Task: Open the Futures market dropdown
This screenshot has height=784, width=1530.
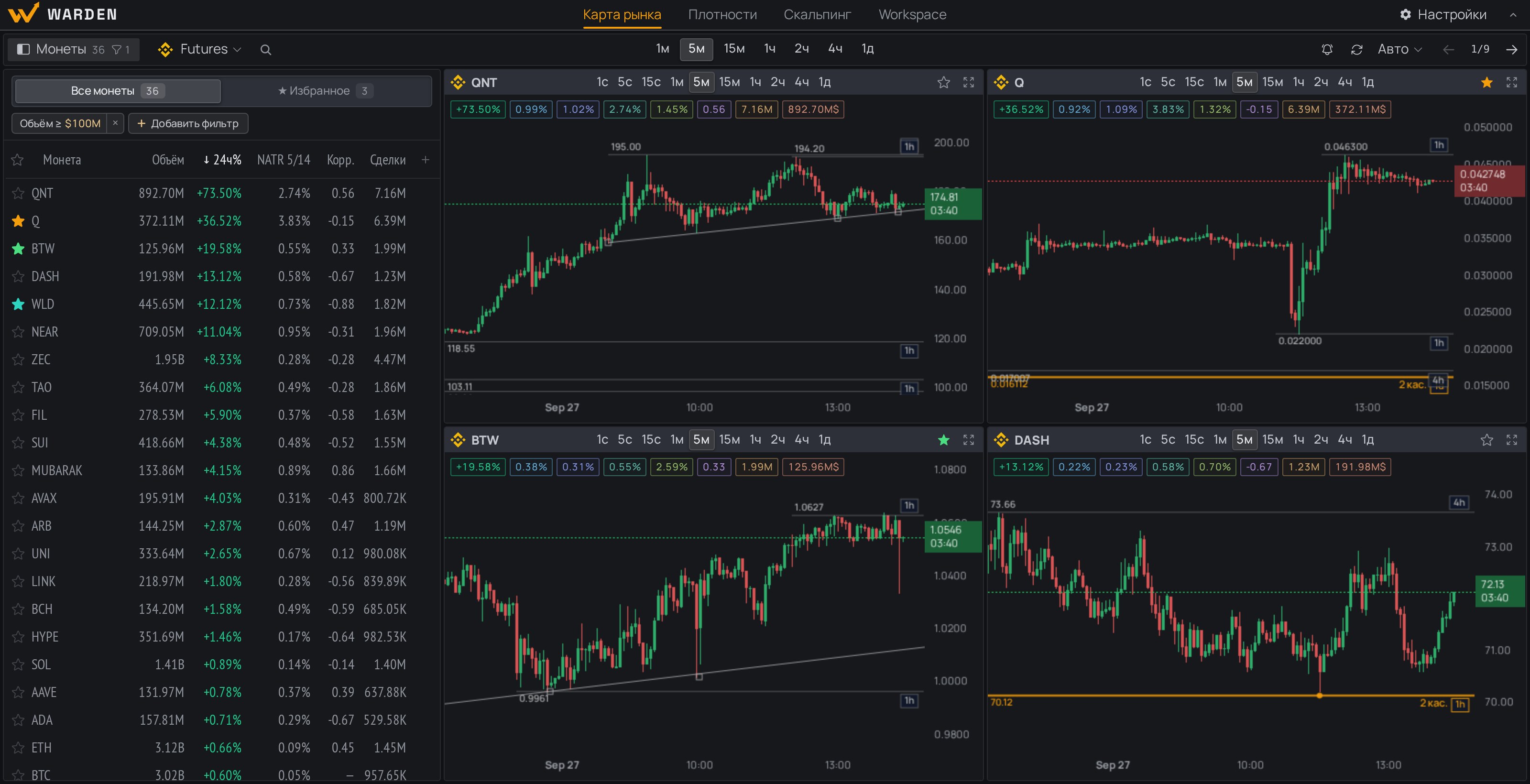Action: tap(199, 49)
